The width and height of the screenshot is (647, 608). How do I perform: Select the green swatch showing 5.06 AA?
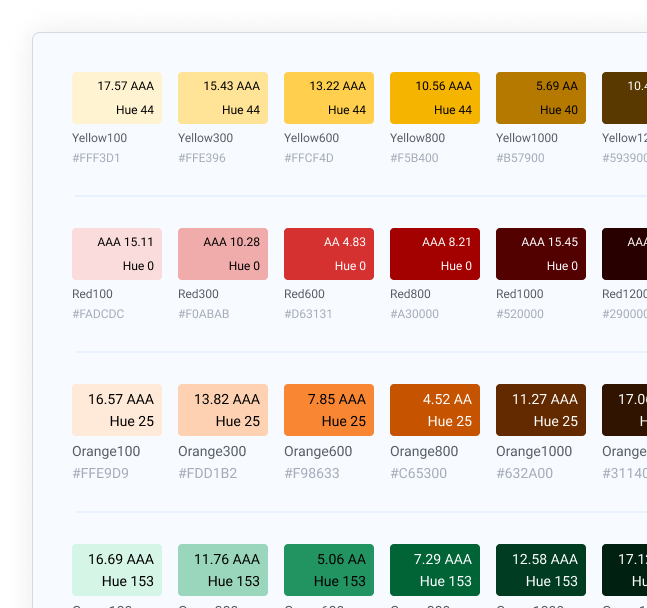(x=329, y=570)
